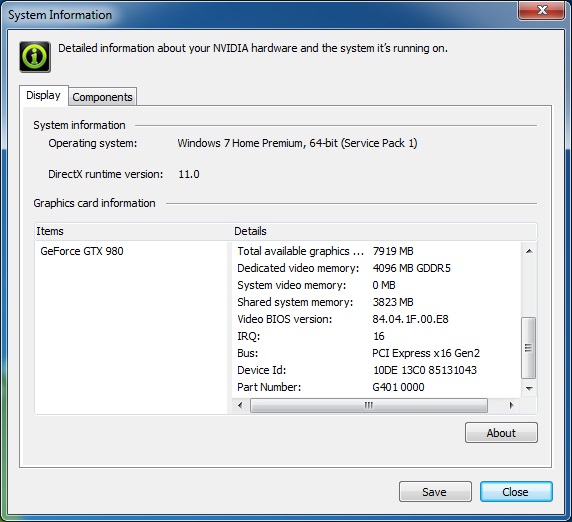
Task: Click the value G401 0000
Action: coord(398,387)
